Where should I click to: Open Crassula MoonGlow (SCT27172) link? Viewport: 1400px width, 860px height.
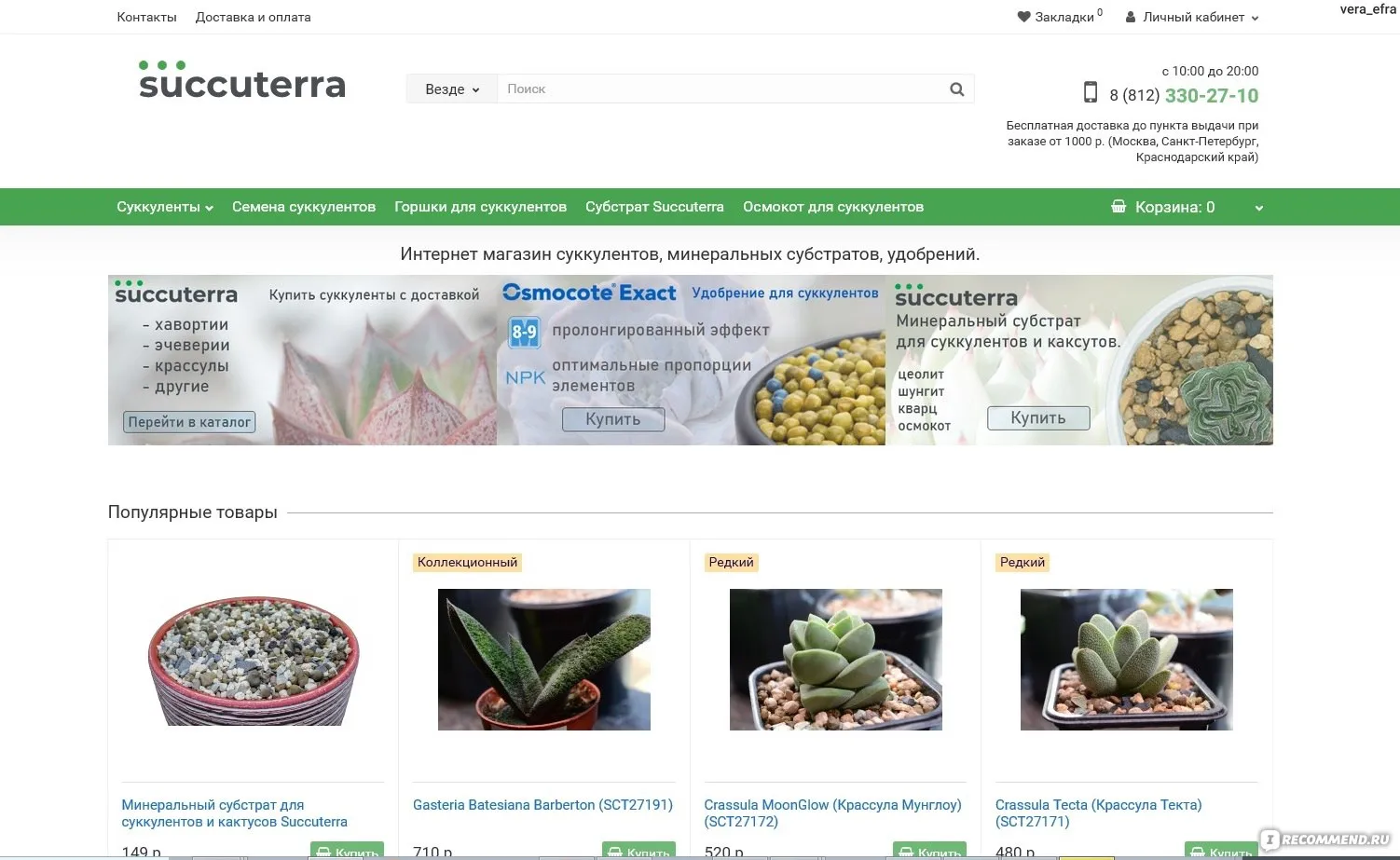click(x=832, y=813)
